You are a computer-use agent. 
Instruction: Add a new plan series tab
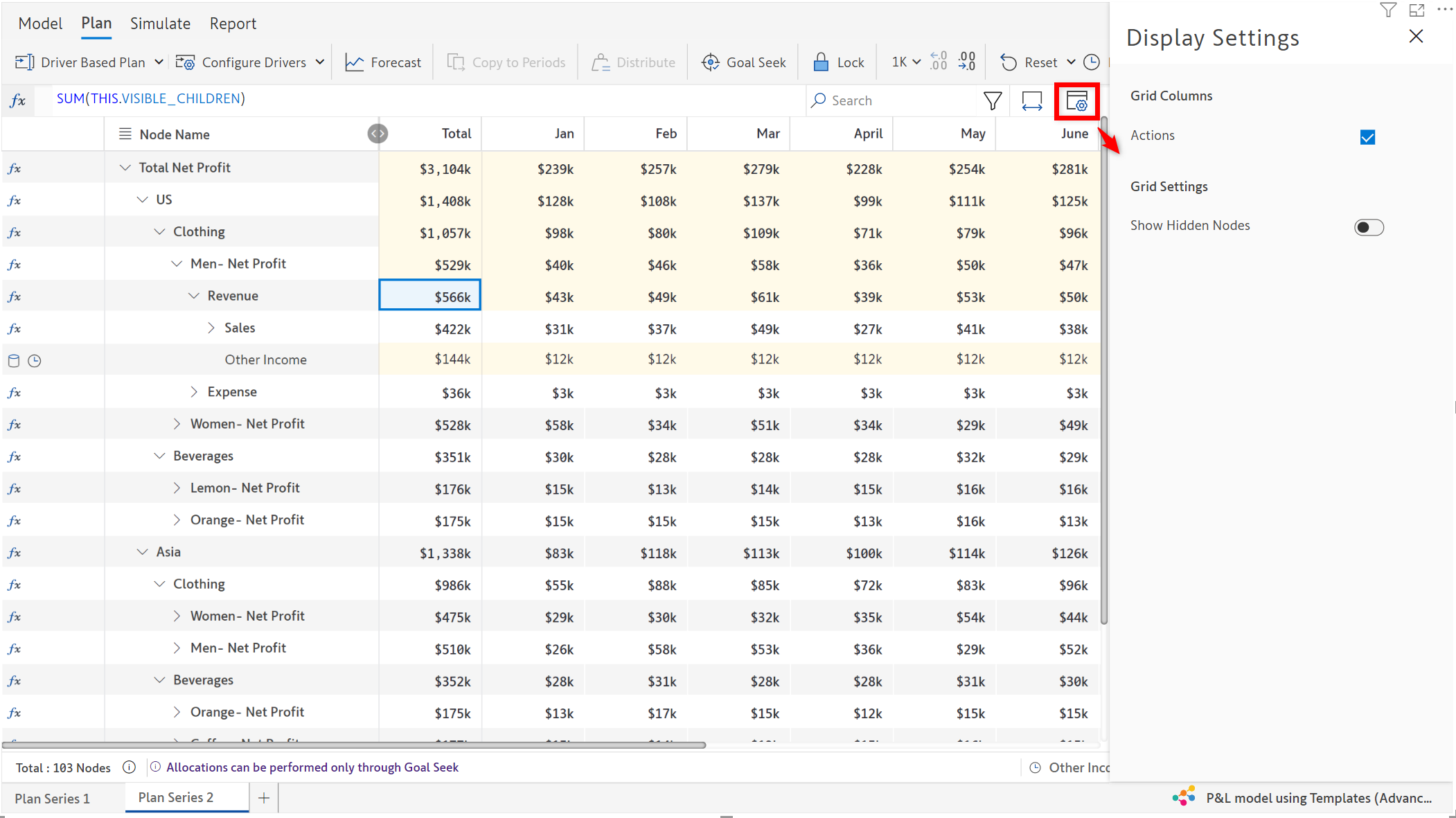tap(264, 798)
